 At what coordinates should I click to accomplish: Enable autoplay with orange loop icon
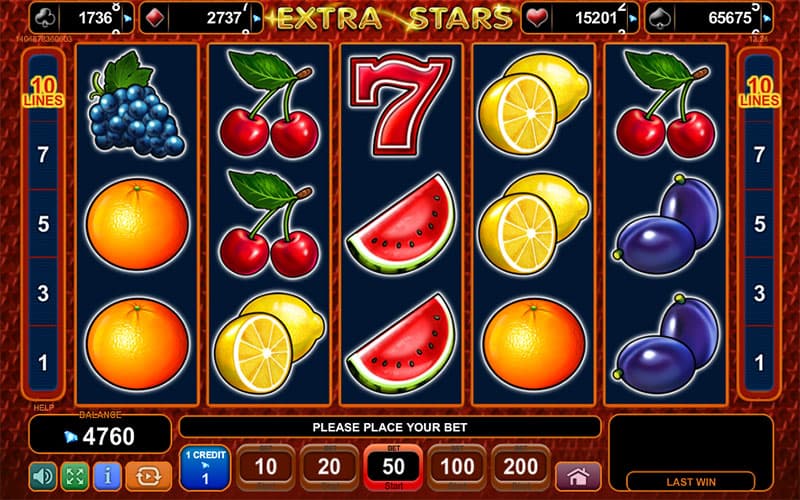(148, 476)
